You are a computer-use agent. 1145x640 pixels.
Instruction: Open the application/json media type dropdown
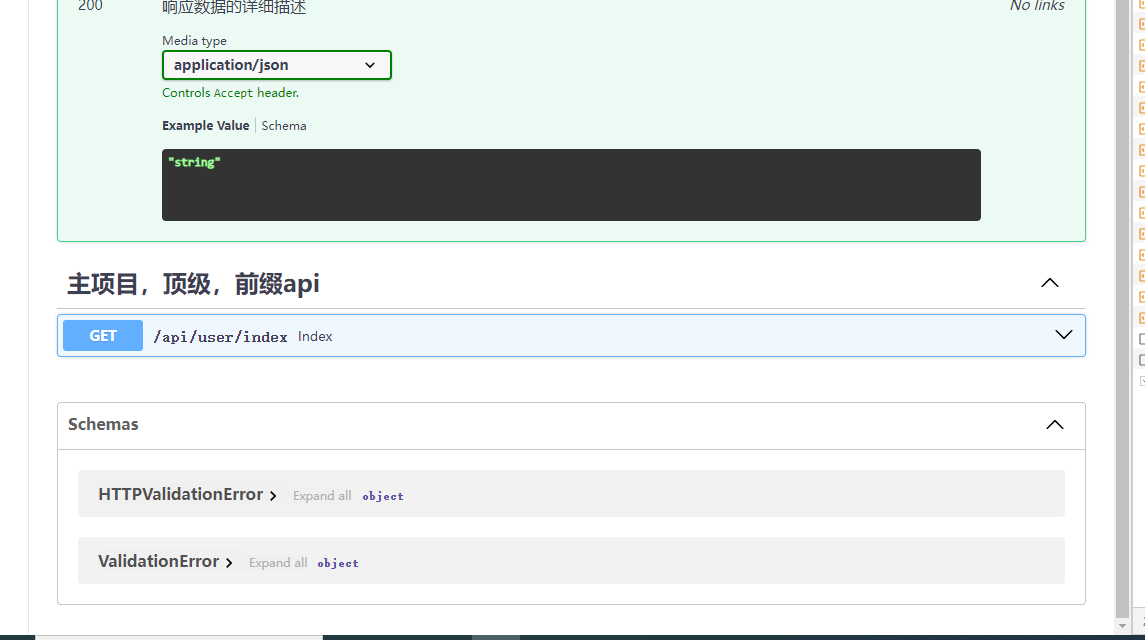pos(277,65)
